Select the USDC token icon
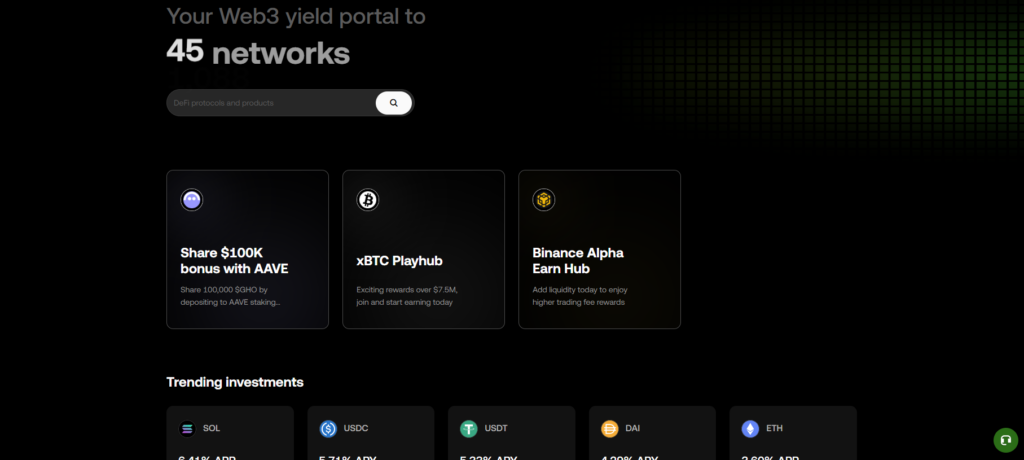1024x460 pixels. (x=328, y=429)
